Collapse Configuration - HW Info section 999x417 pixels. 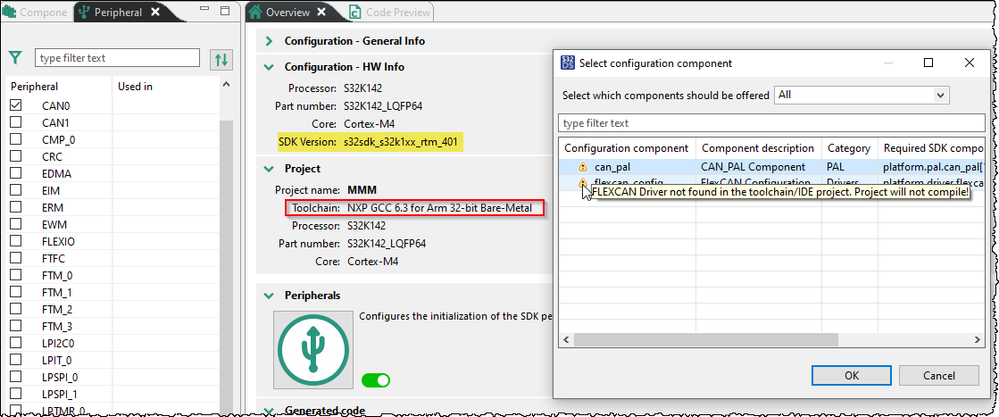[270, 67]
